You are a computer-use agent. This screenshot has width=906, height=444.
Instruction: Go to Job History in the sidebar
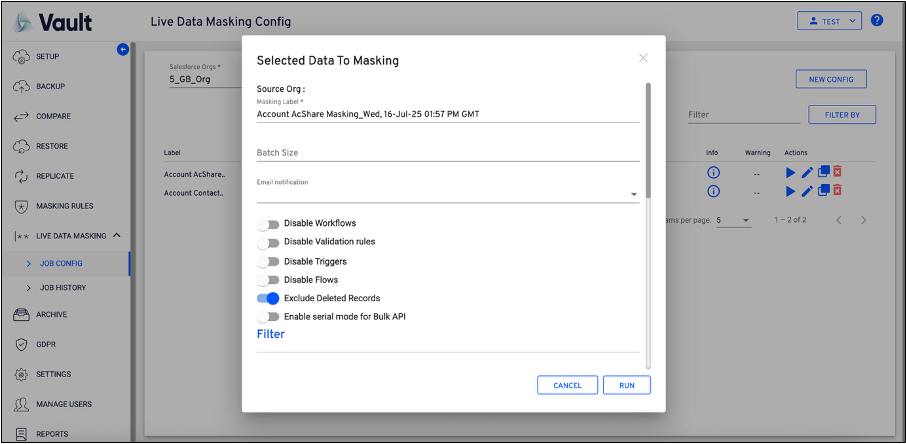tap(62, 288)
